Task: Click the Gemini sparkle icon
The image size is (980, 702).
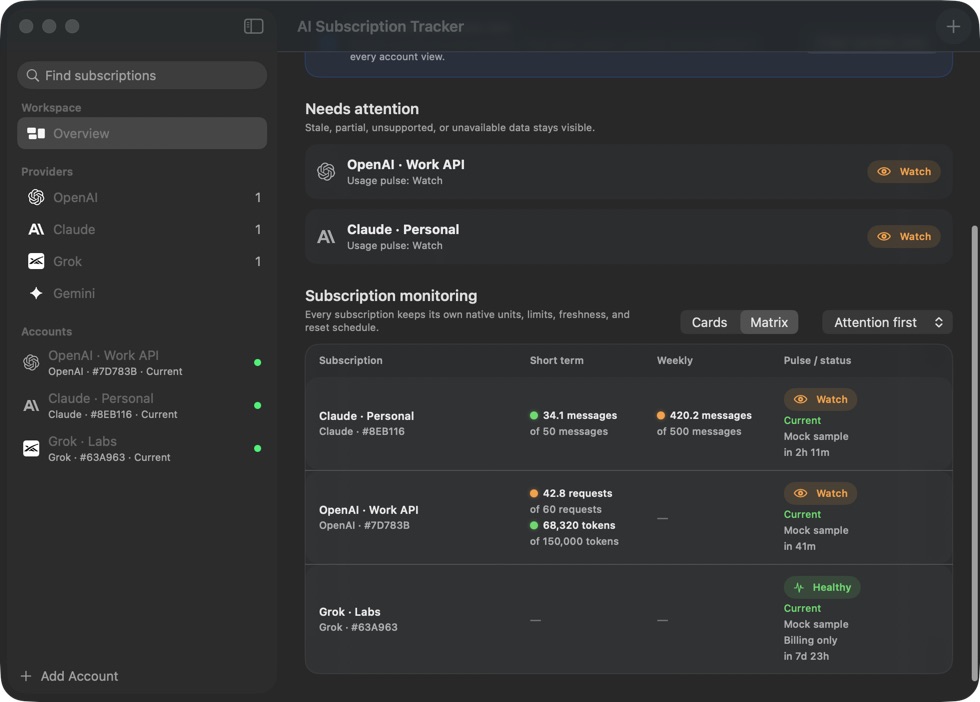Action: pyautogui.click(x=36, y=293)
